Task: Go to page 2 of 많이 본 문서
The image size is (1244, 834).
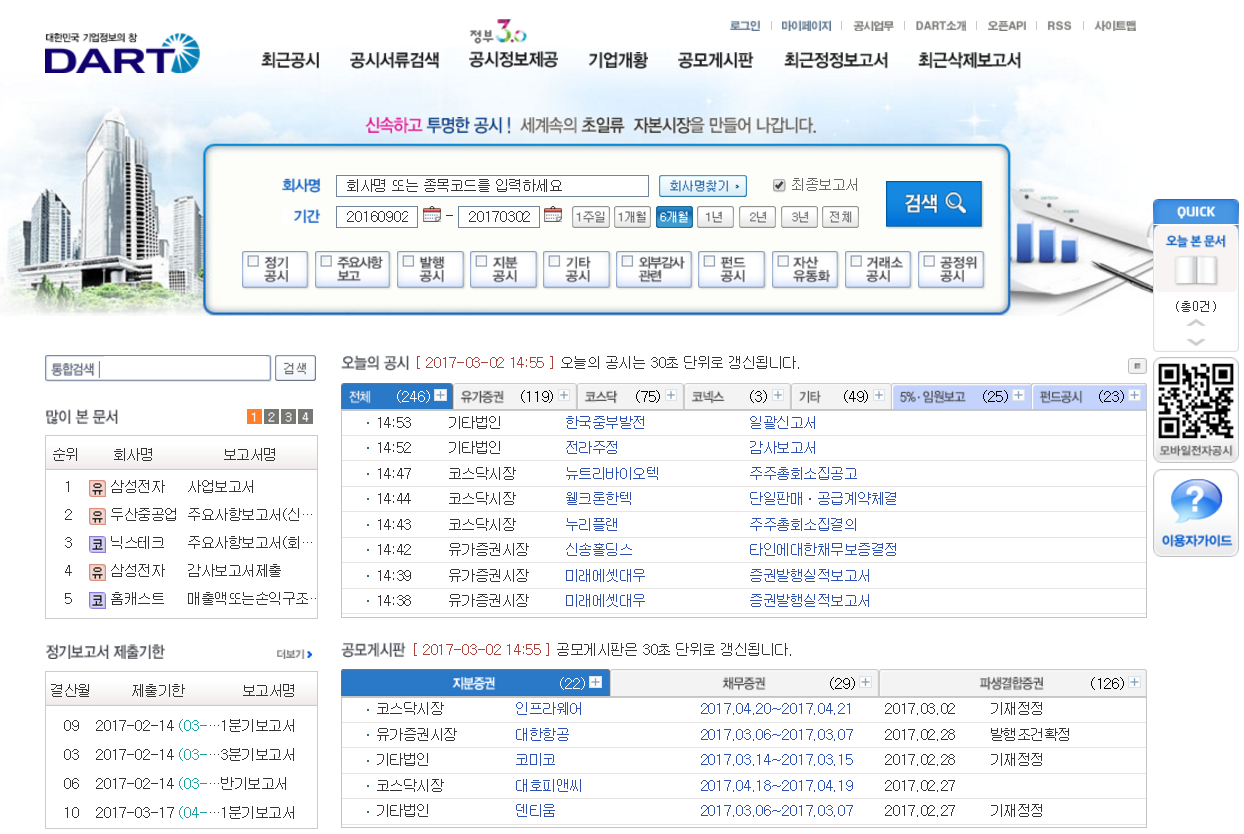Action: pyautogui.click(x=271, y=417)
